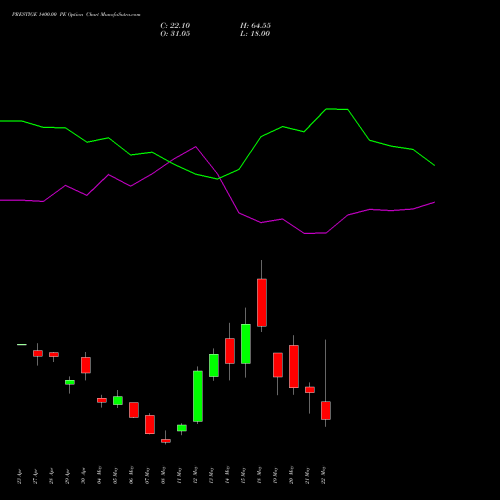
Task: Click the small green candle above 29 Apr
Action: [70, 382]
